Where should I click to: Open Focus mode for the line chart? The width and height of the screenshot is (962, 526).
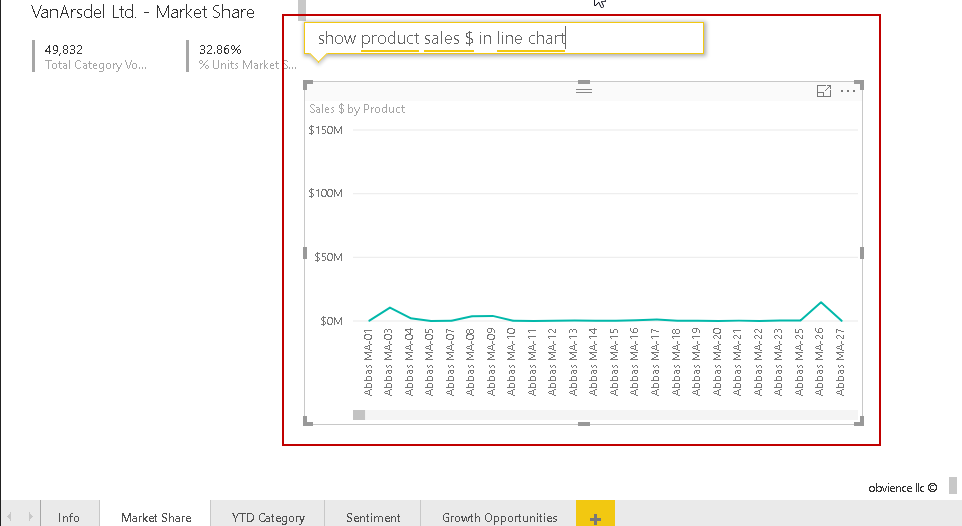824,91
